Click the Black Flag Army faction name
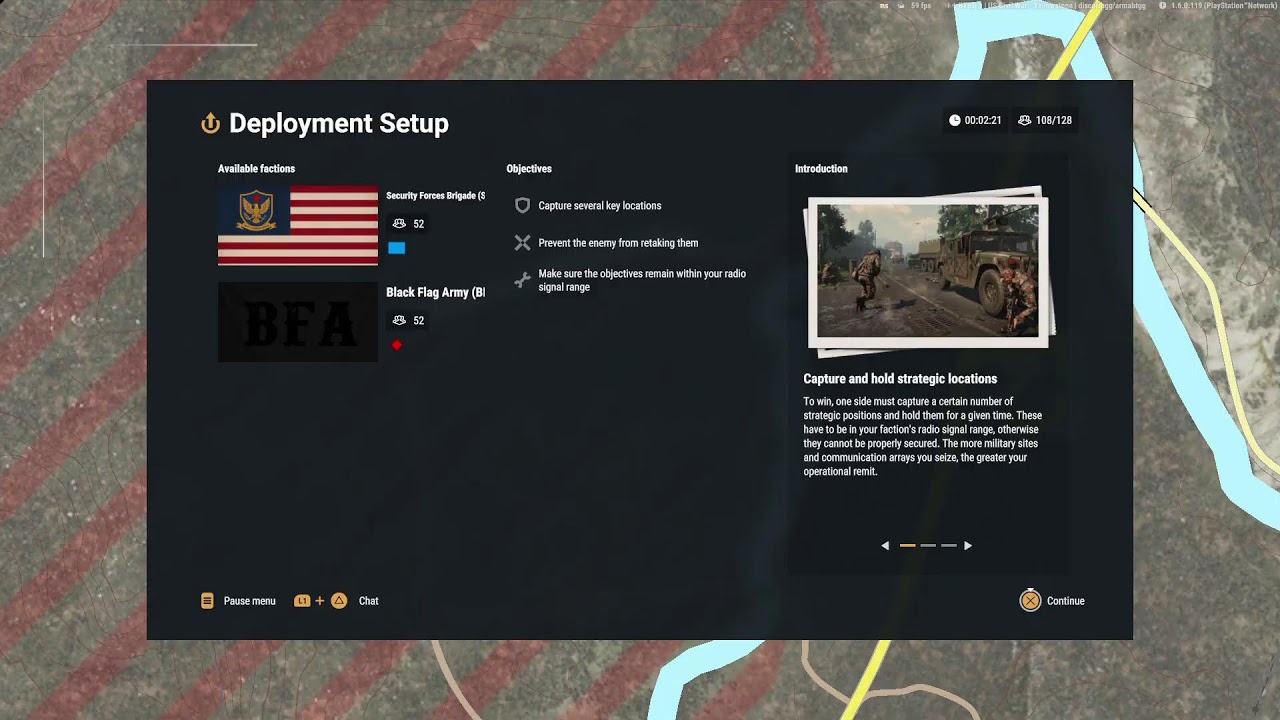Screen dimensions: 1280x720 [x=435, y=293]
